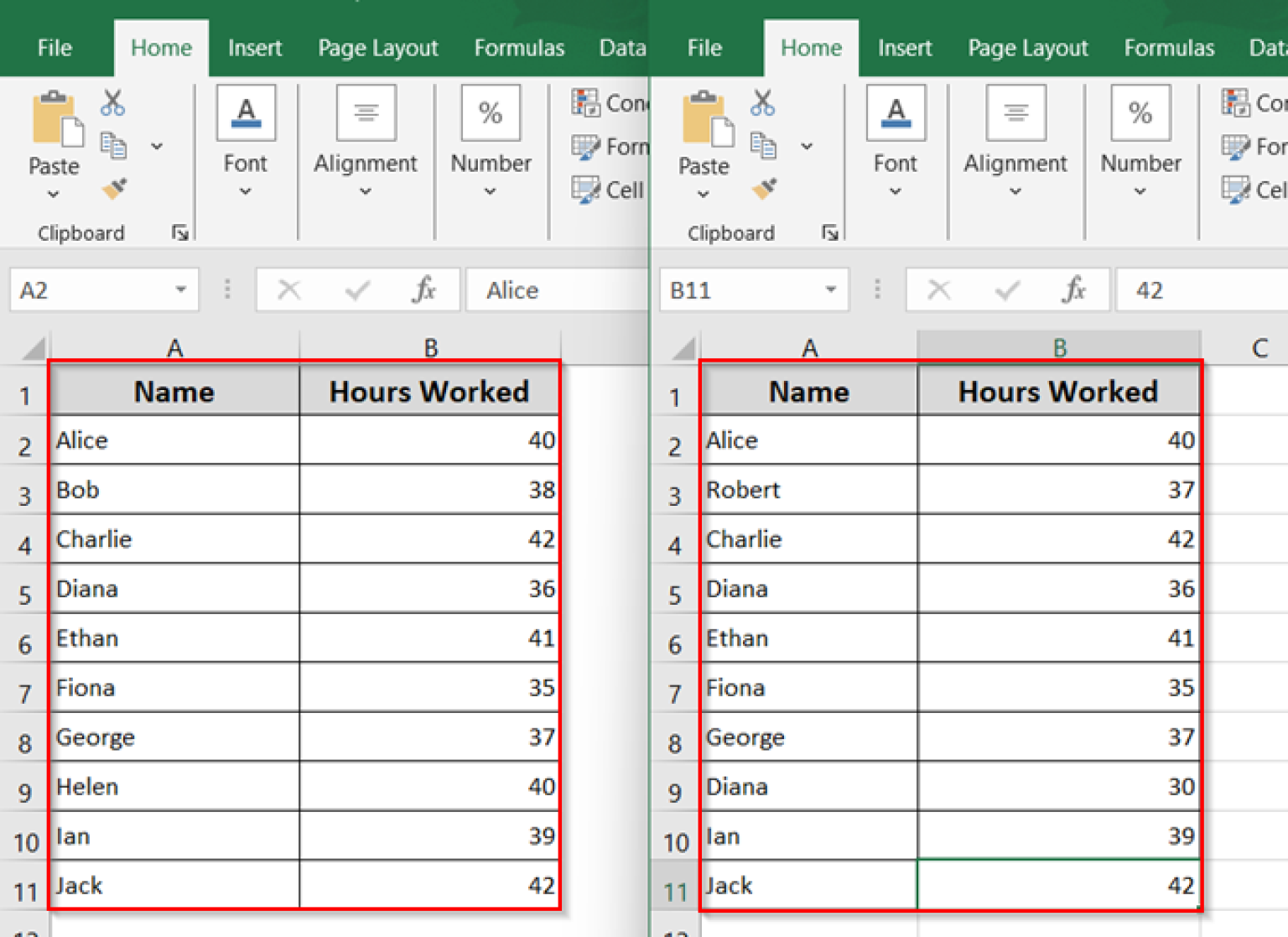Confirm entry with the checkmark icon
Image resolution: width=1288 pixels, height=937 pixels.
pos(357,289)
